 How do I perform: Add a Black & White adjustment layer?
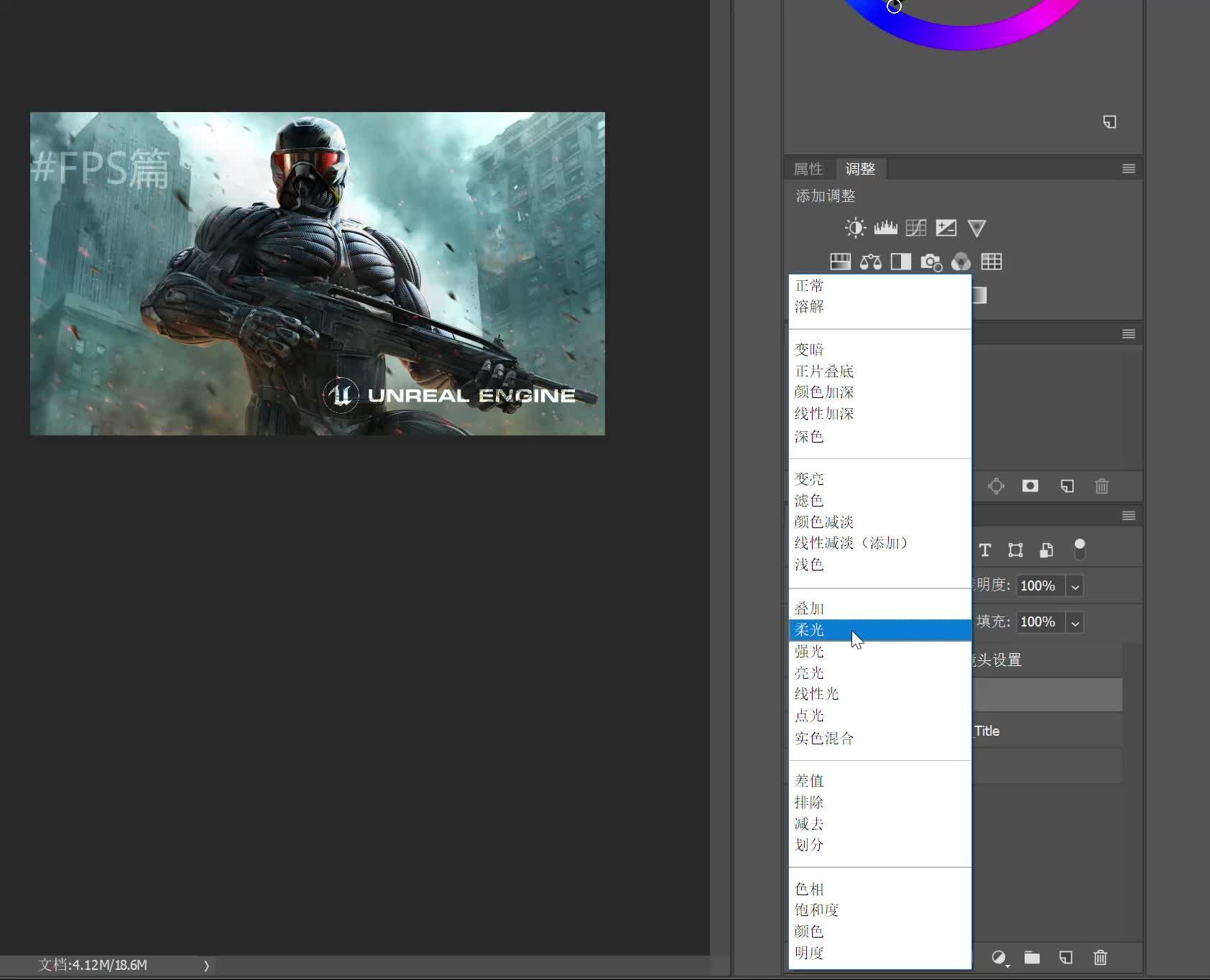coord(900,262)
